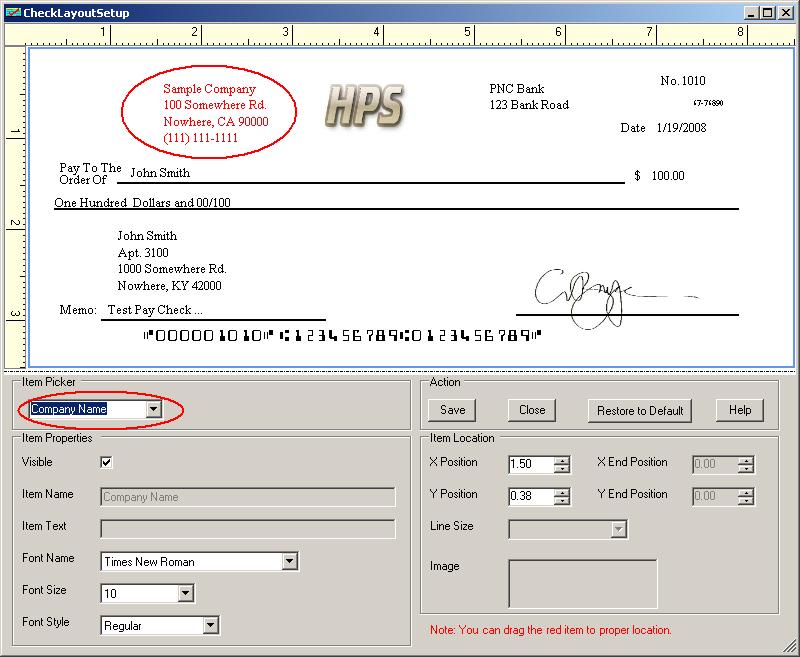This screenshot has height=657, width=800.
Task: Expand the Font Name dropdown
Action: click(290, 562)
